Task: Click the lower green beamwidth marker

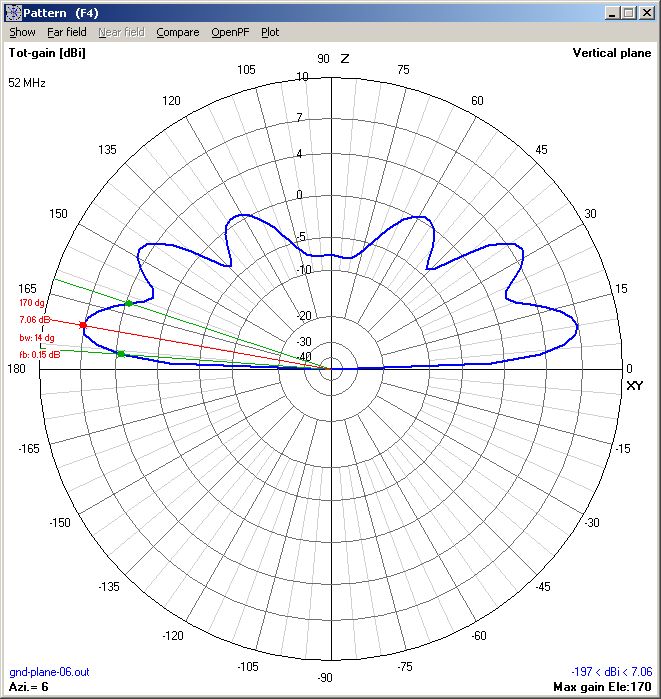Action: (120, 354)
